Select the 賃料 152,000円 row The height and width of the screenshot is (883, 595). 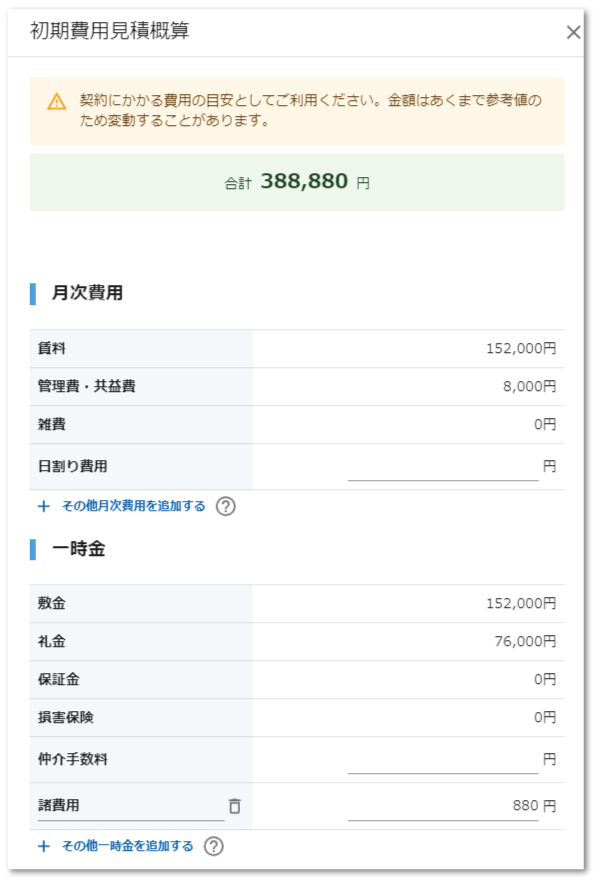point(297,349)
